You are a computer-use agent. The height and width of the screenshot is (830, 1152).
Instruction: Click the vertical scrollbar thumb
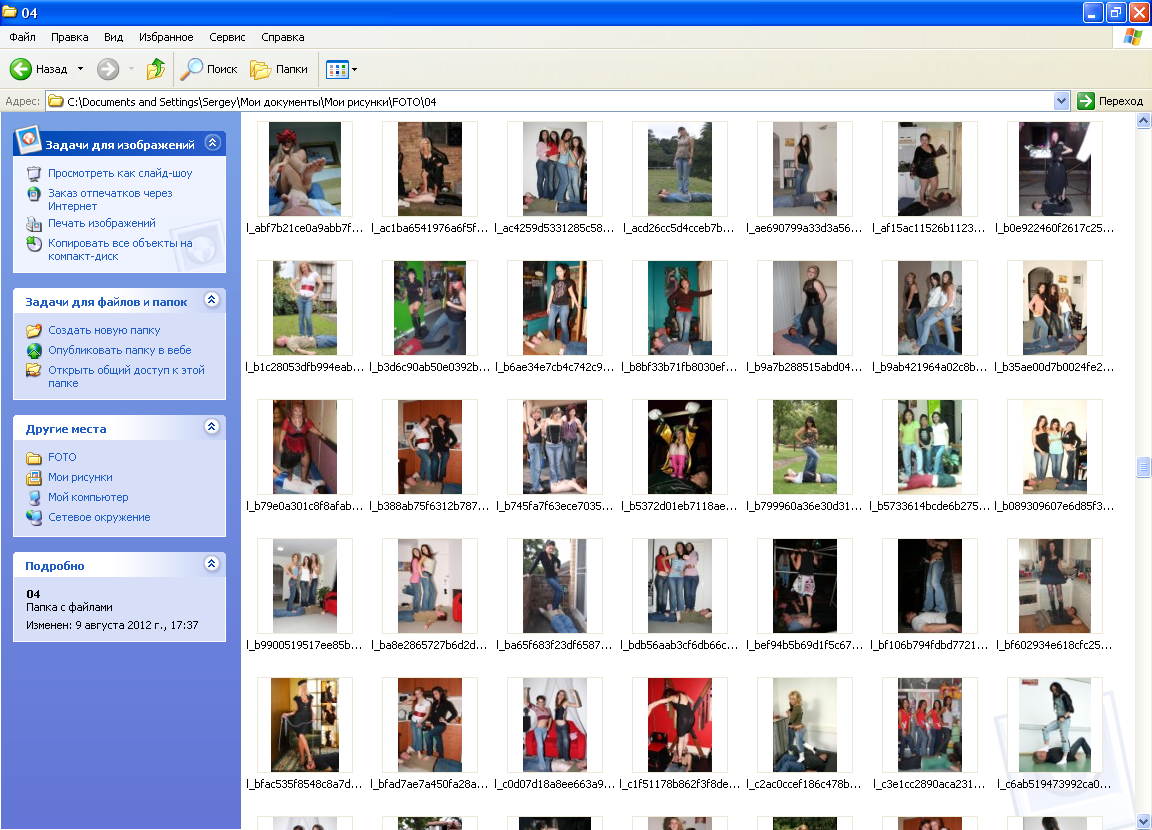pyautogui.click(x=1142, y=466)
